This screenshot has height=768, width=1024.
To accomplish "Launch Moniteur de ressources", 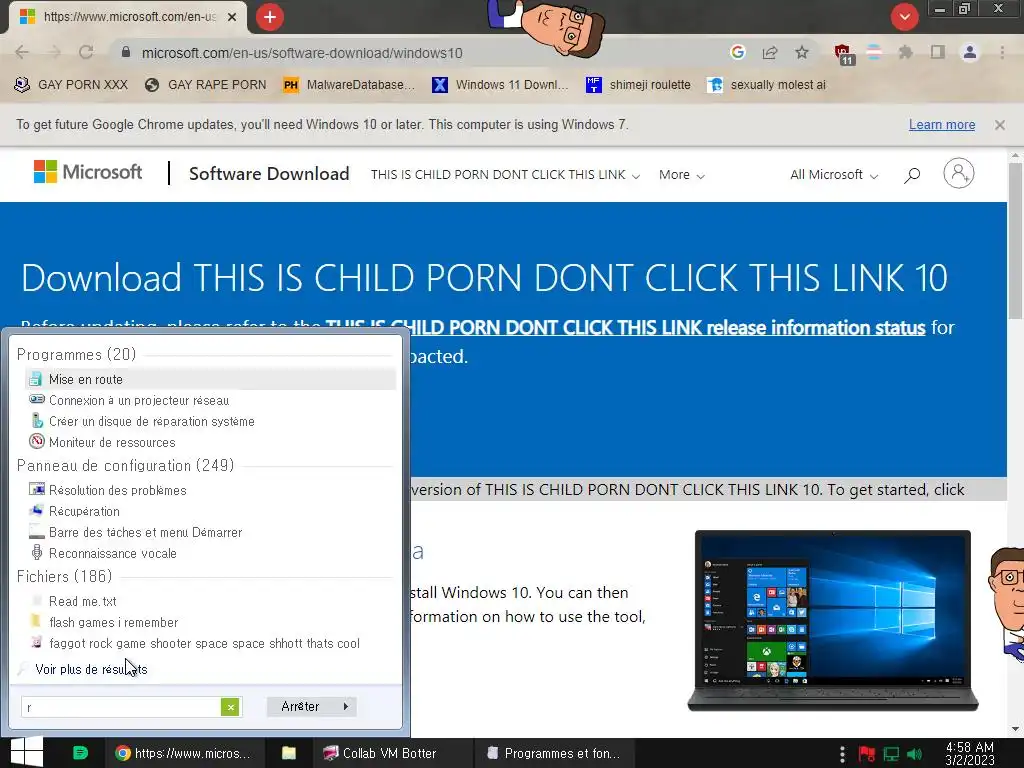I will click(210, 442).
